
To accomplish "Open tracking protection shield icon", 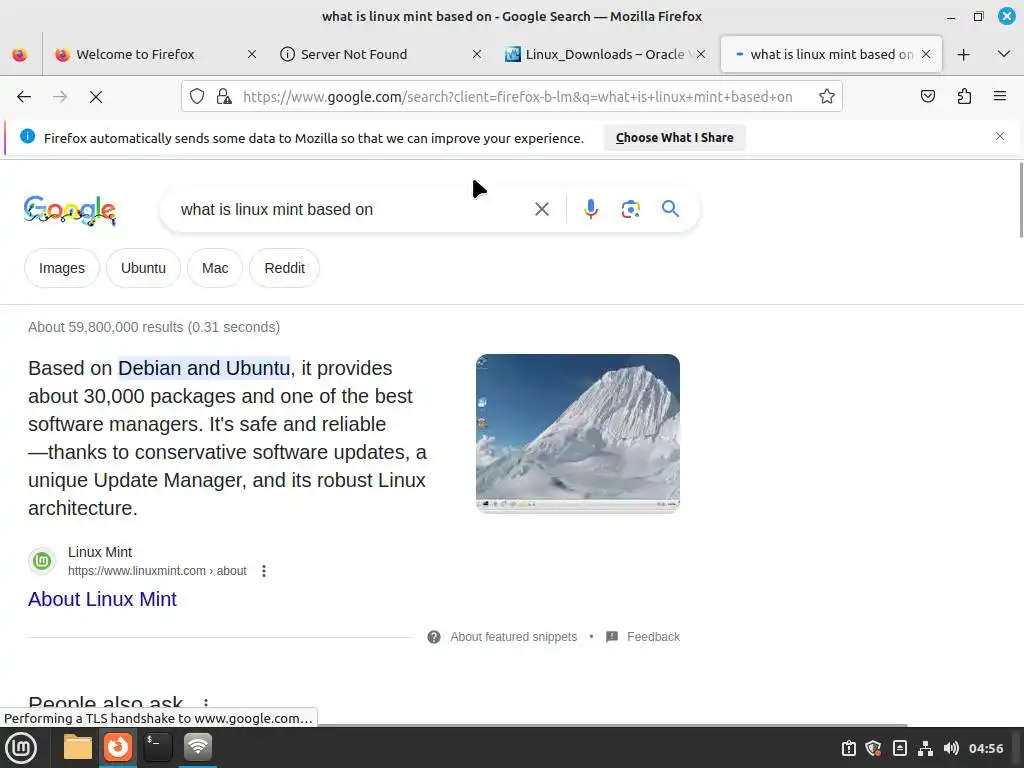I will (197, 97).
